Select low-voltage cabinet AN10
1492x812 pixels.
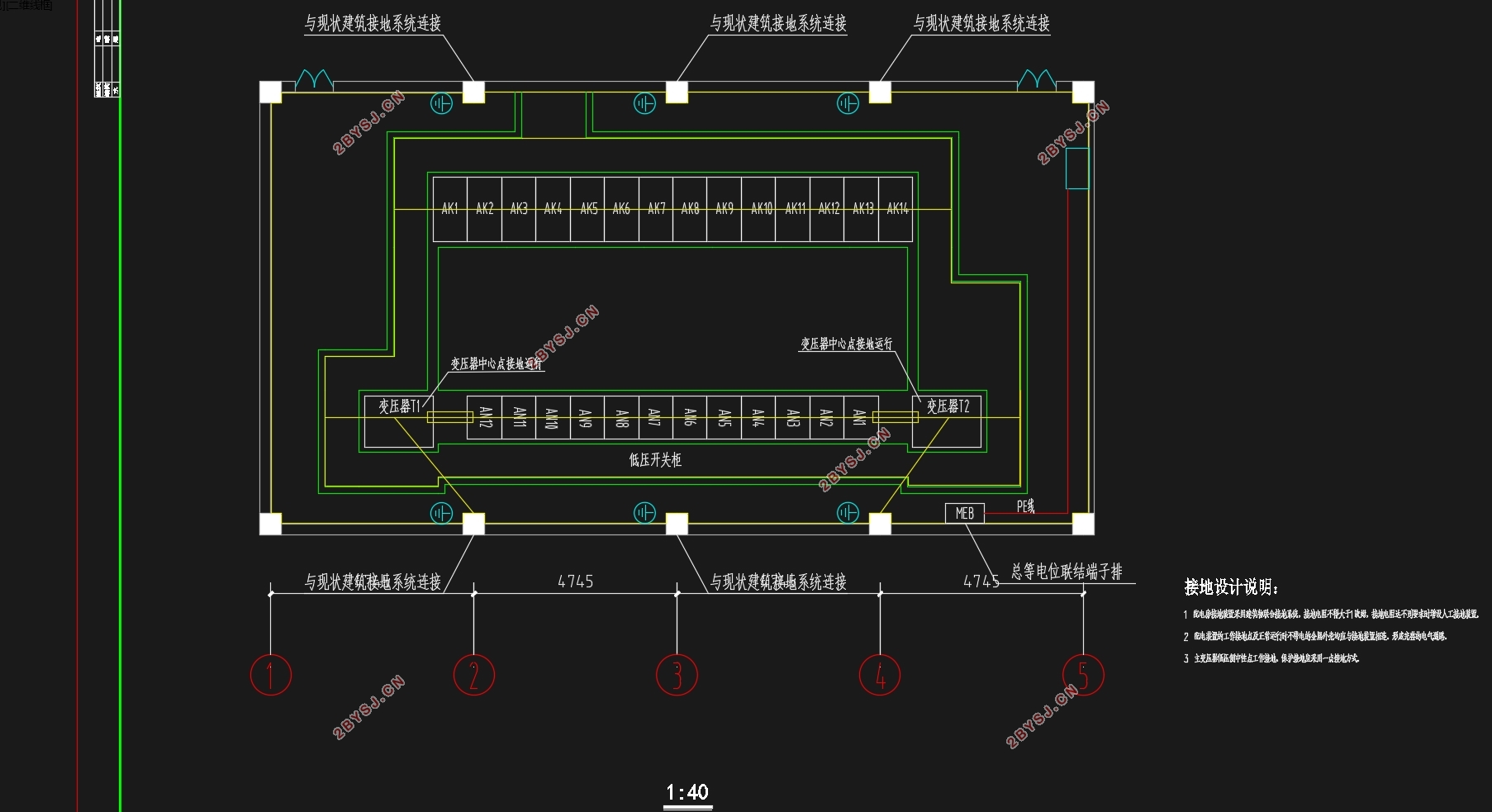552,418
